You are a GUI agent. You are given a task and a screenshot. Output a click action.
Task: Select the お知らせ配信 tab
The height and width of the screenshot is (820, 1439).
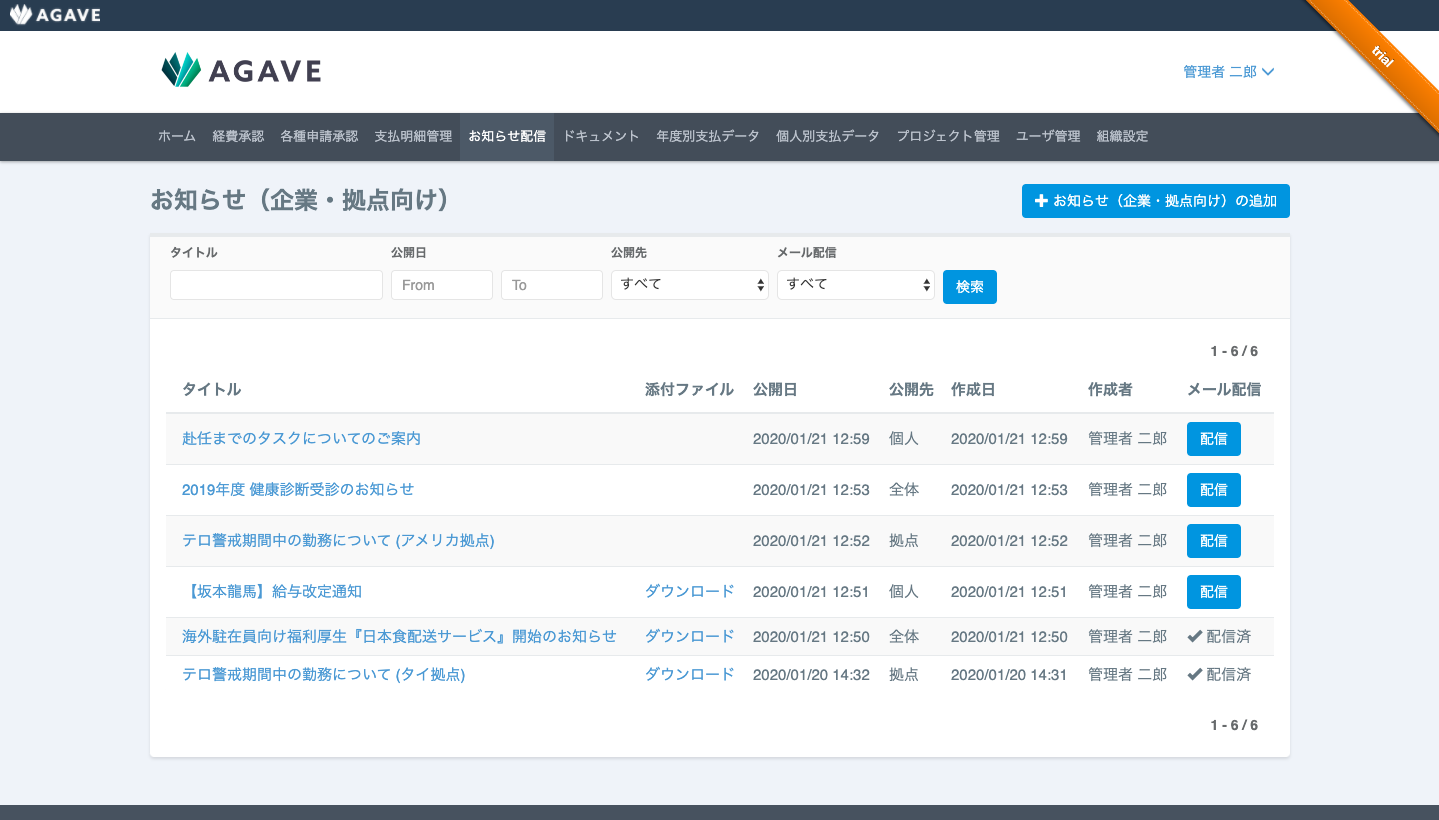pyautogui.click(x=507, y=136)
